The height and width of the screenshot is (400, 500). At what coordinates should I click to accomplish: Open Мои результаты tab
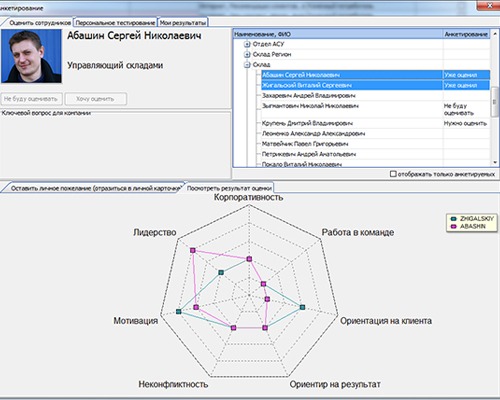[x=183, y=23]
